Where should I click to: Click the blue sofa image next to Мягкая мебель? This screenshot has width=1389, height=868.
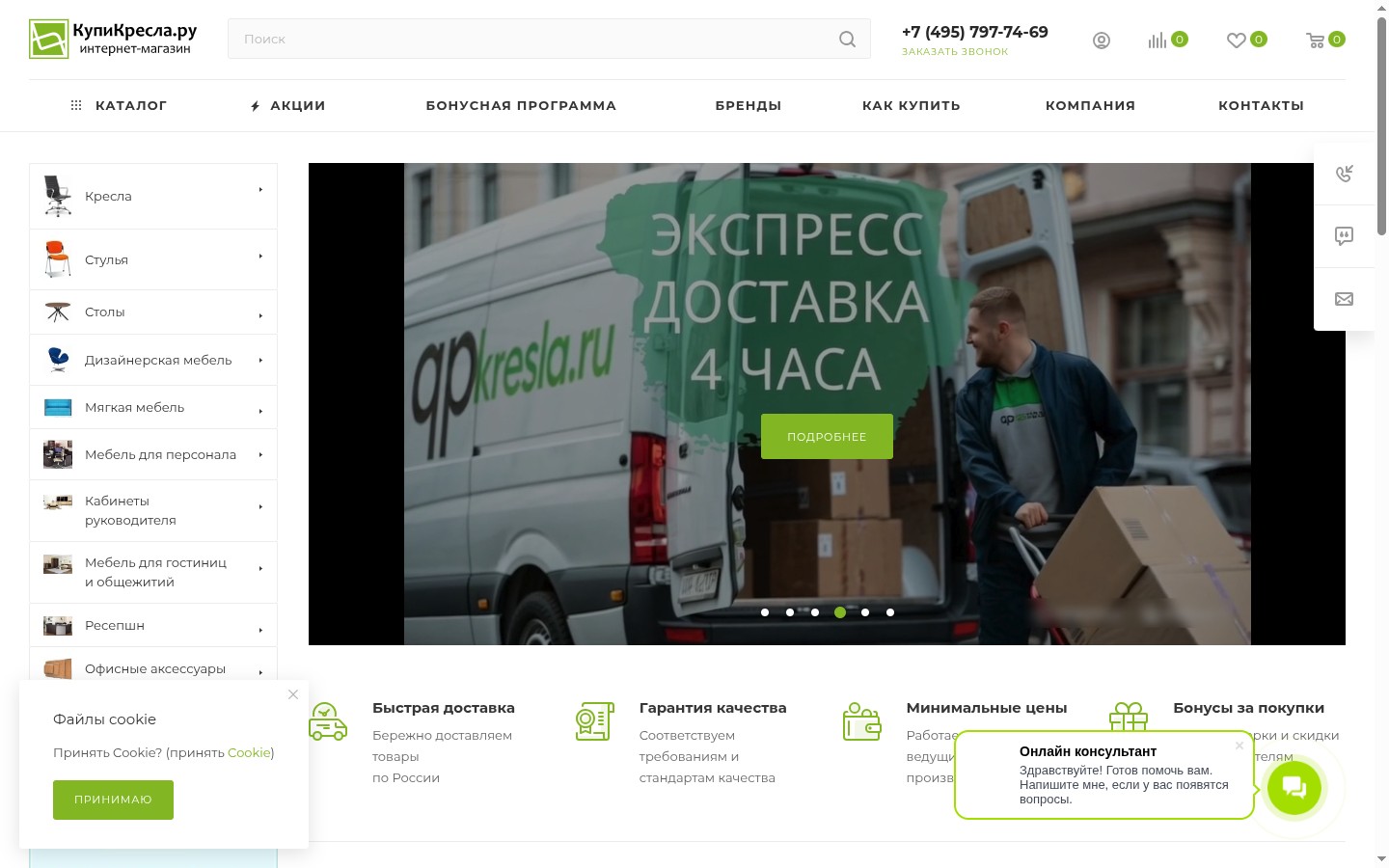pyautogui.click(x=58, y=407)
